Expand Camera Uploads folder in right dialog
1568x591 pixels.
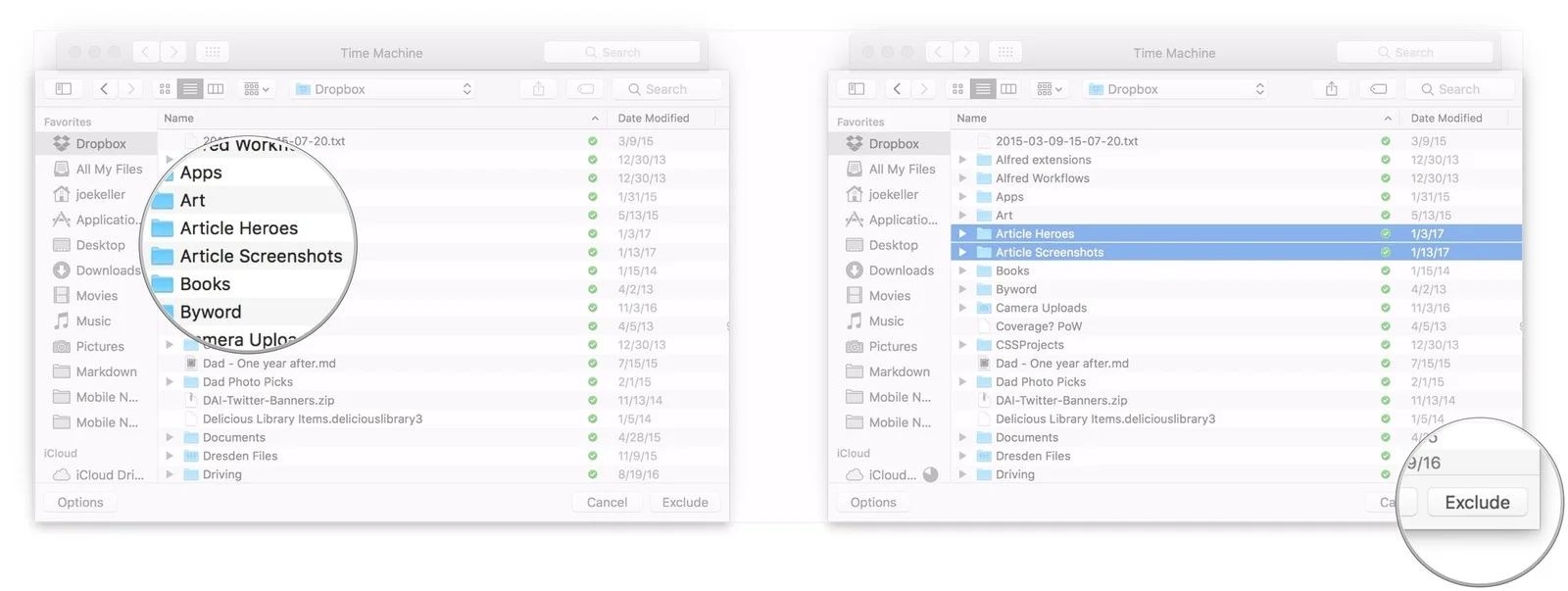click(962, 308)
